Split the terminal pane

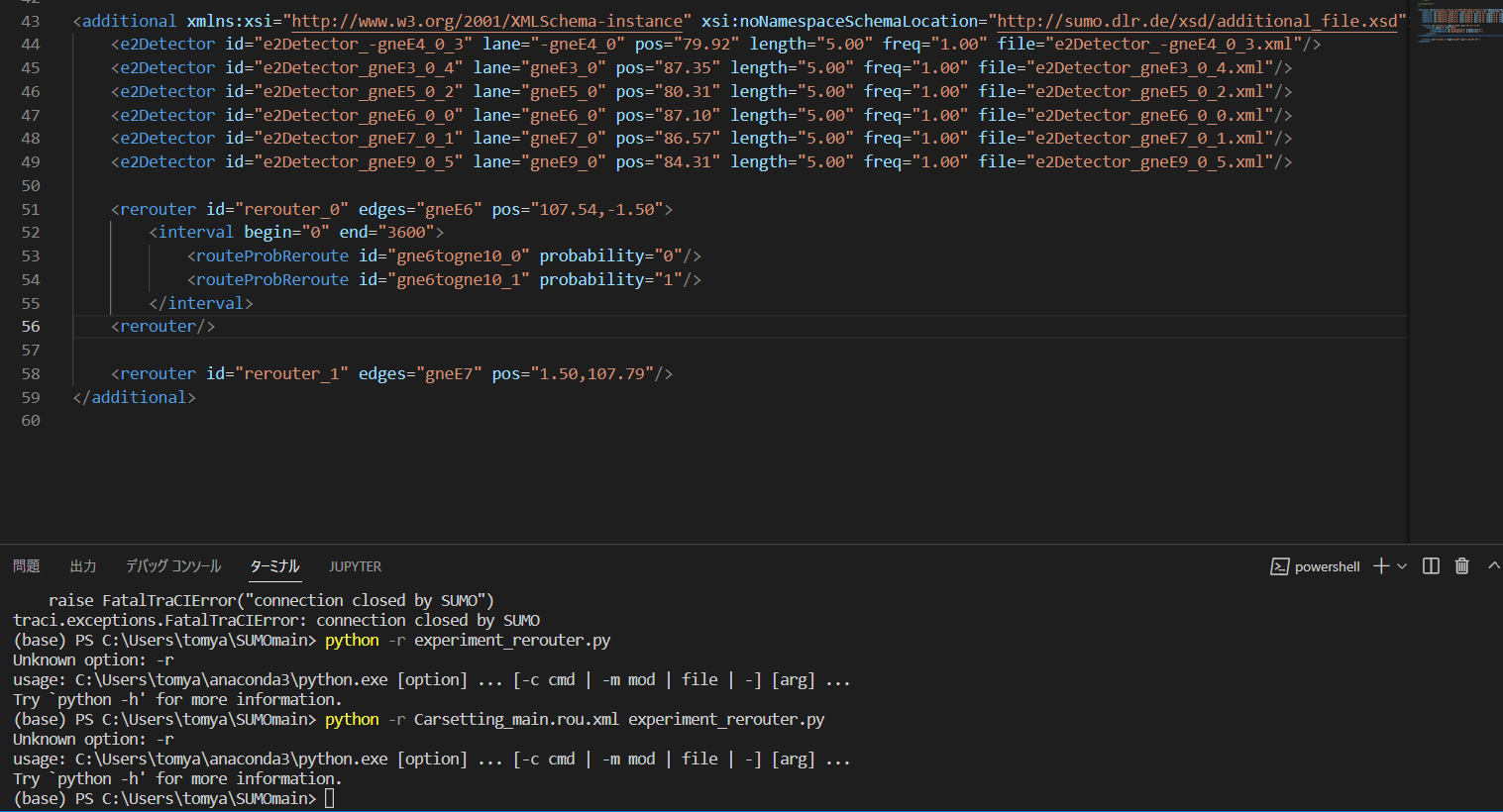pyautogui.click(x=1430, y=565)
